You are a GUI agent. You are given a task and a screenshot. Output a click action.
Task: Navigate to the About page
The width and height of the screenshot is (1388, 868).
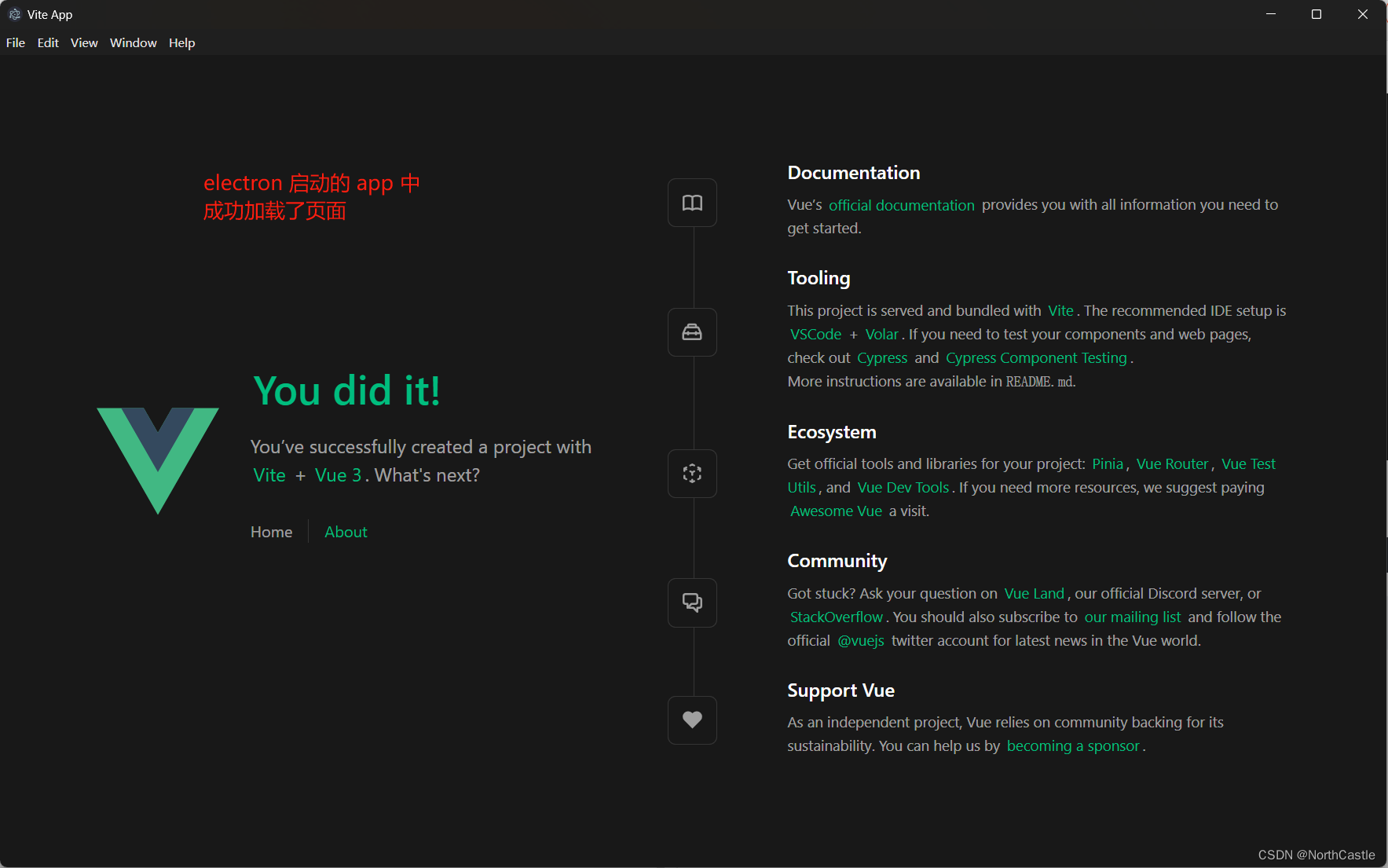click(x=346, y=532)
